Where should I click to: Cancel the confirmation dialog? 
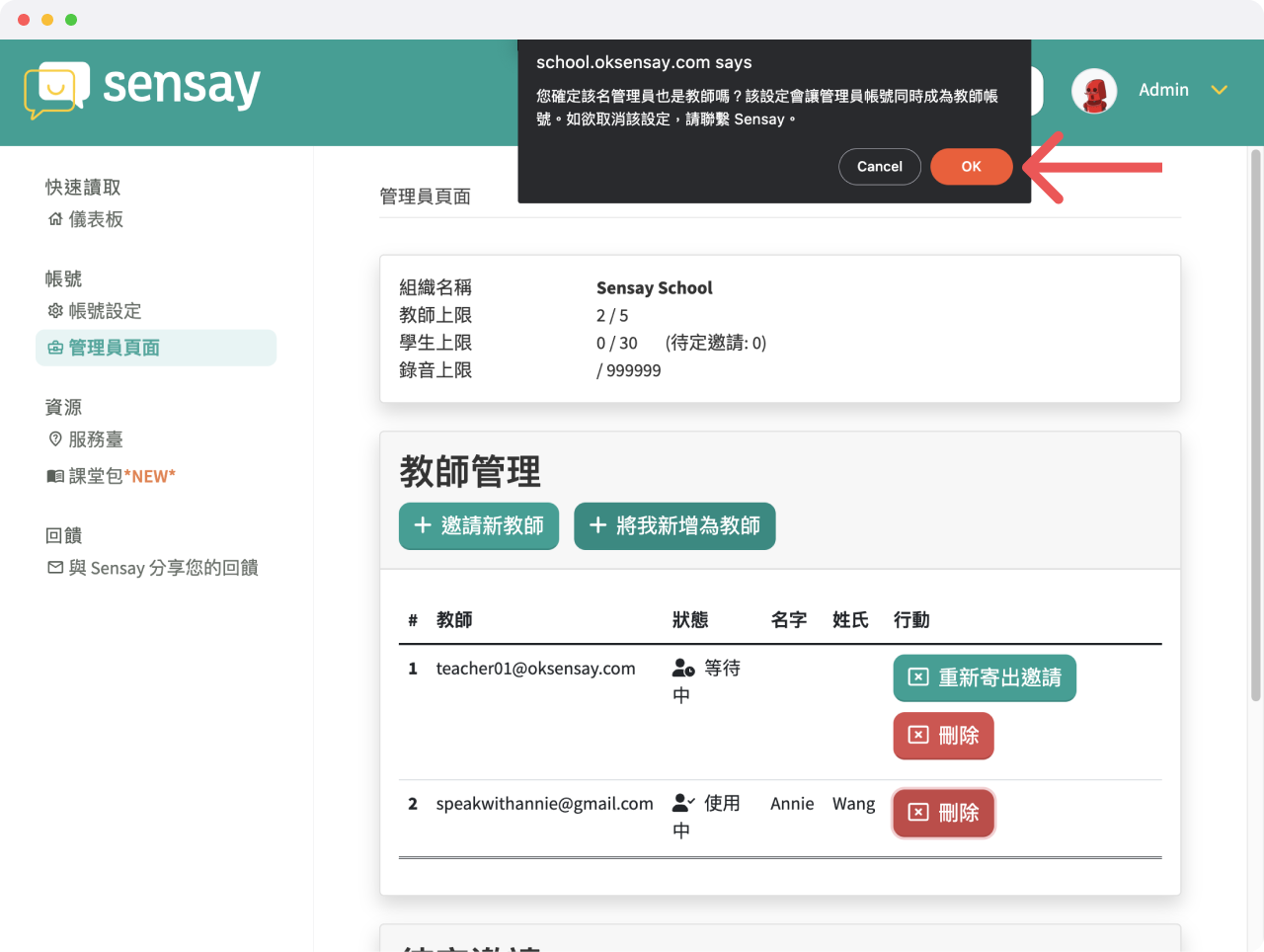pyautogui.click(x=880, y=167)
